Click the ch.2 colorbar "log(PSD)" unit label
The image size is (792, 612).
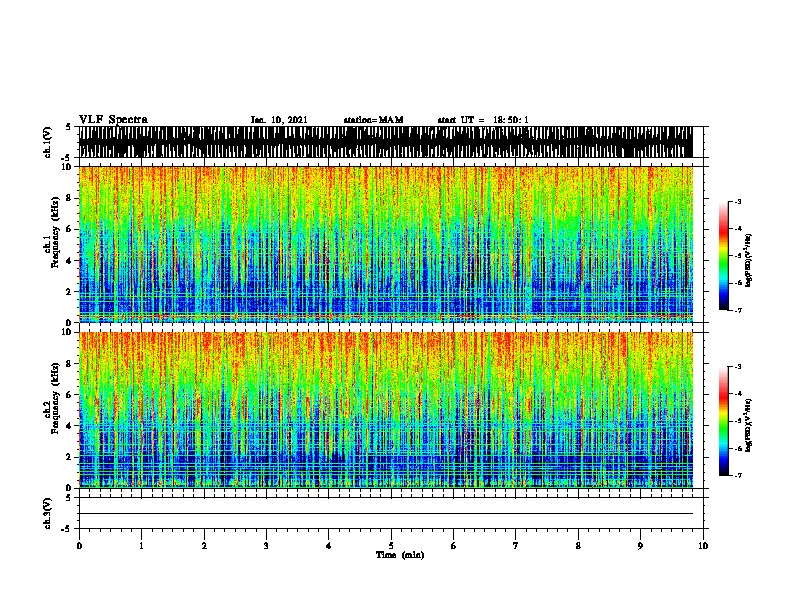[x=749, y=425]
